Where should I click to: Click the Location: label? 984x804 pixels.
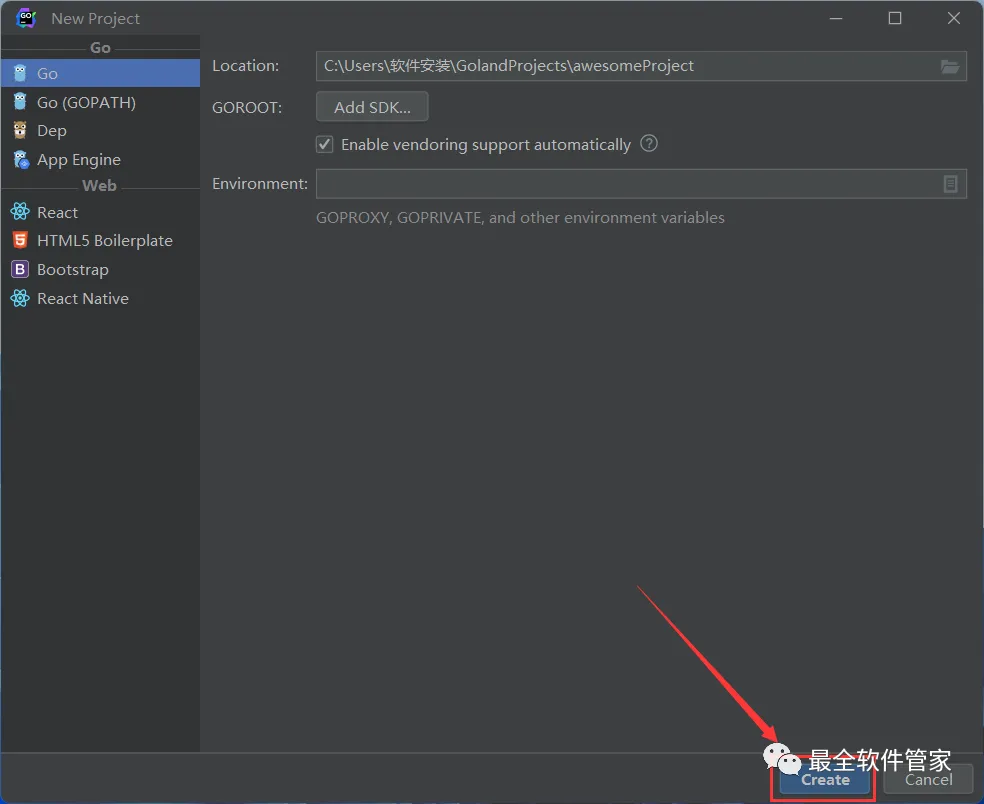[245, 66]
